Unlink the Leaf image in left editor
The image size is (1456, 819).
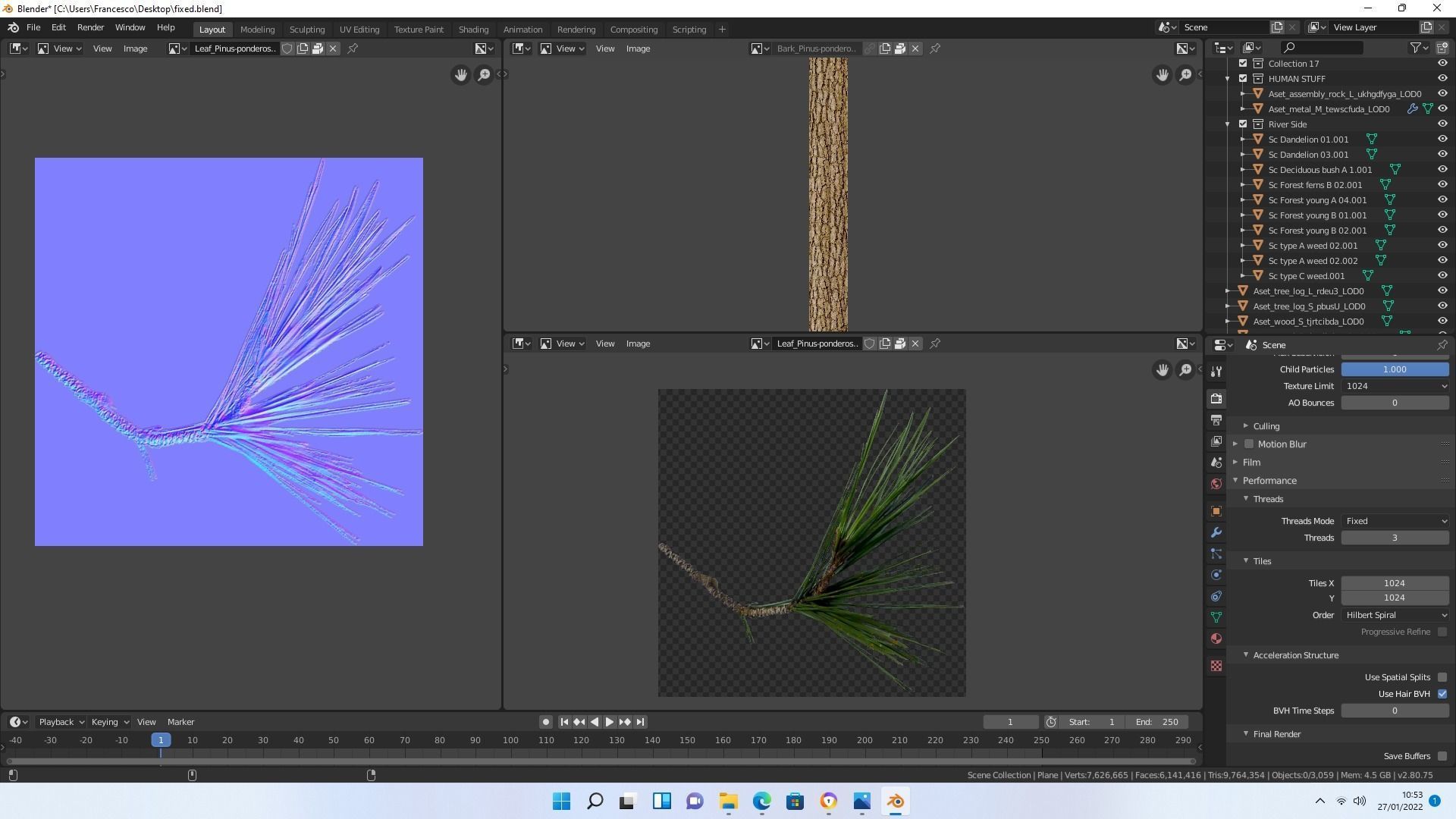coord(333,49)
